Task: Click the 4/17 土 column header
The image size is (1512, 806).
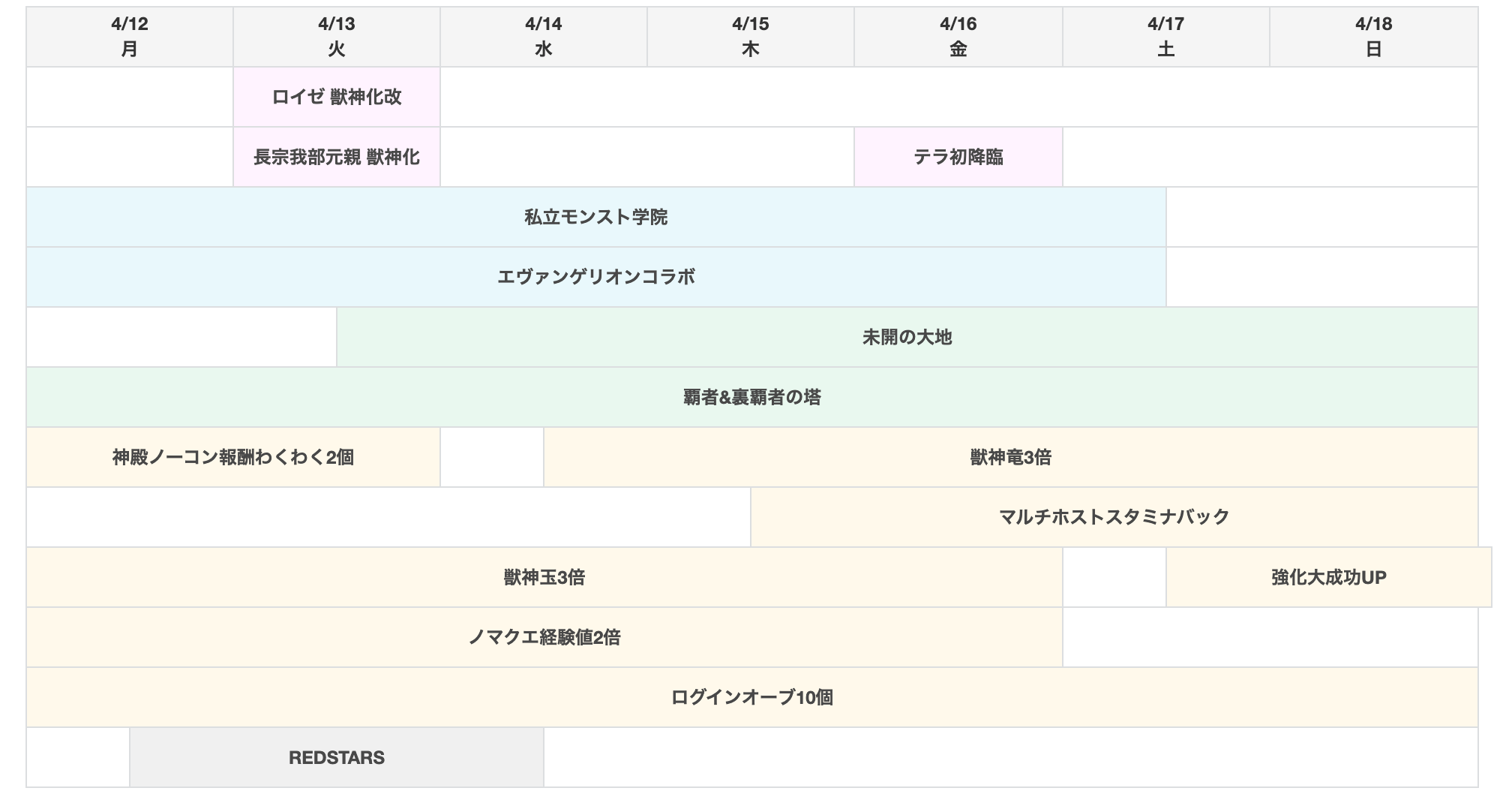Action: coord(1166,37)
